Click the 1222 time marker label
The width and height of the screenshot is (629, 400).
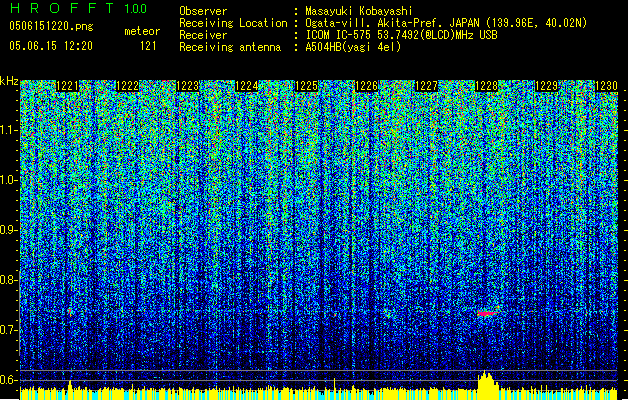(127, 86)
